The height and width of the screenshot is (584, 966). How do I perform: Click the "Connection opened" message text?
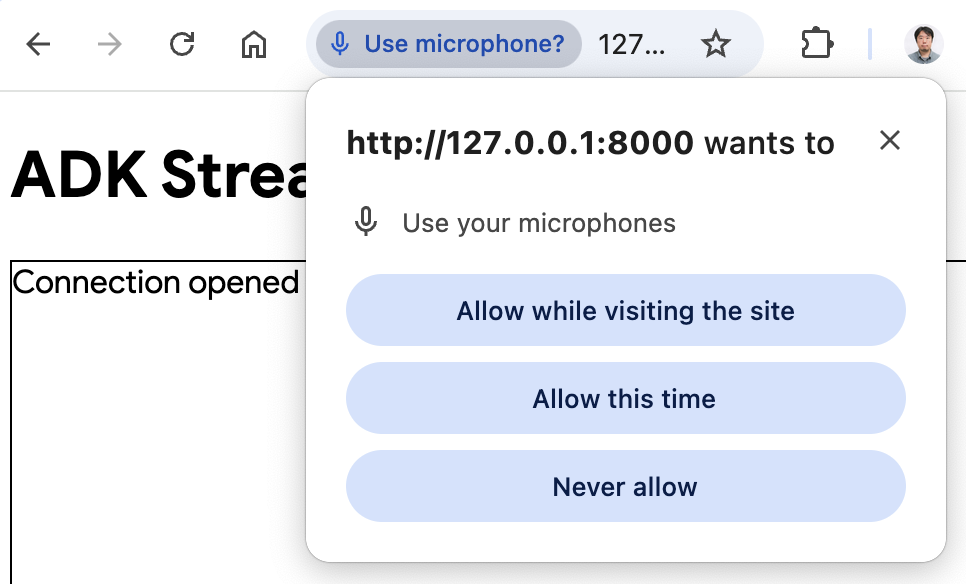[156, 283]
